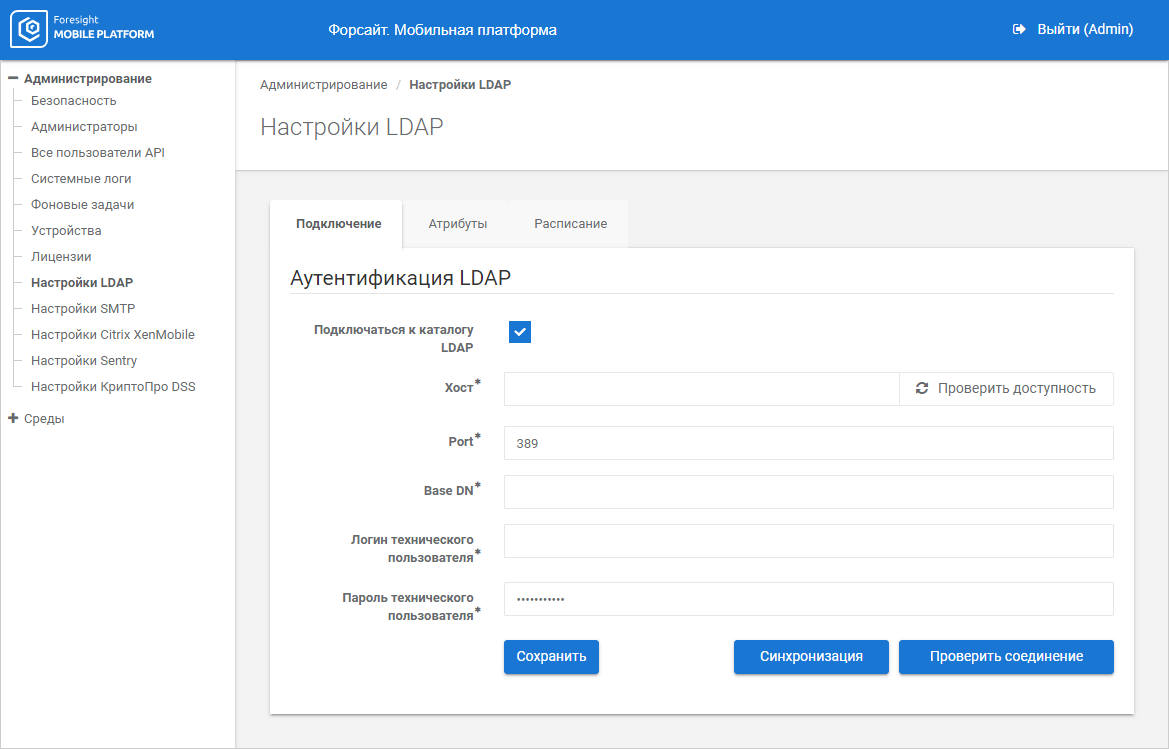Click the Пароль технического пользователя field
The image size is (1169, 749).
click(x=808, y=599)
